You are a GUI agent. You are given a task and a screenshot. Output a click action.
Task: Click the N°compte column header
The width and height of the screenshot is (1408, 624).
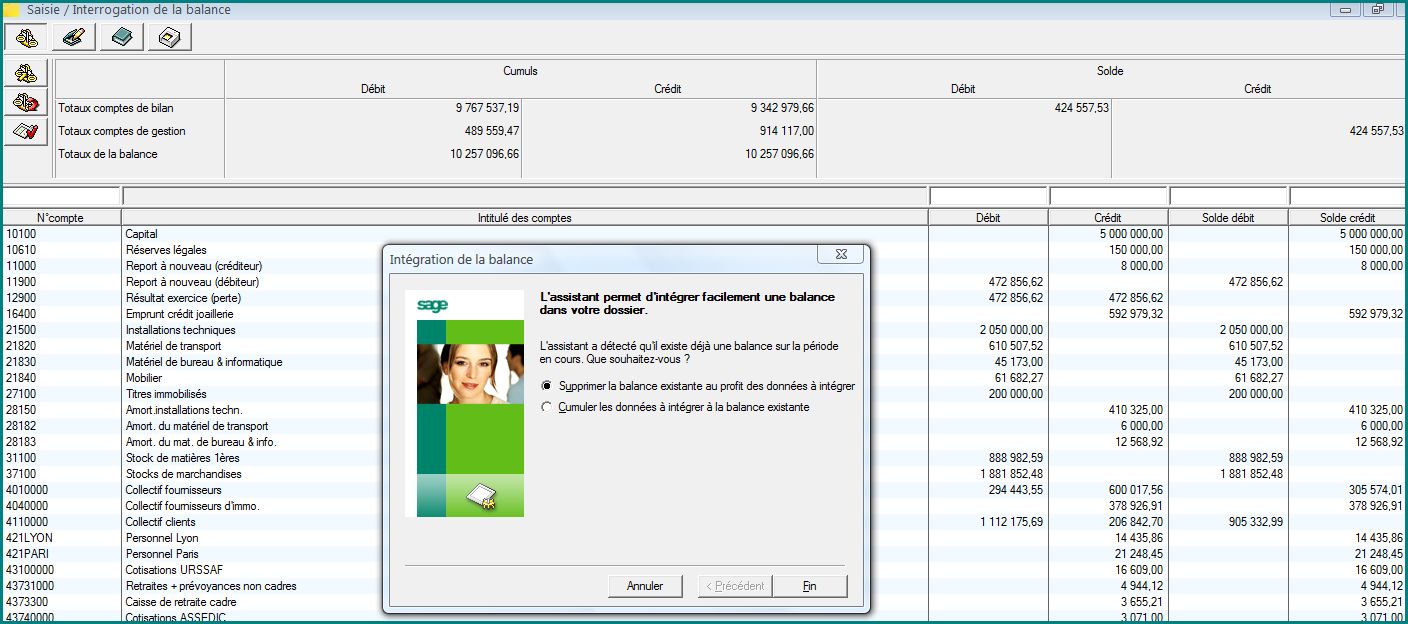(x=61, y=217)
